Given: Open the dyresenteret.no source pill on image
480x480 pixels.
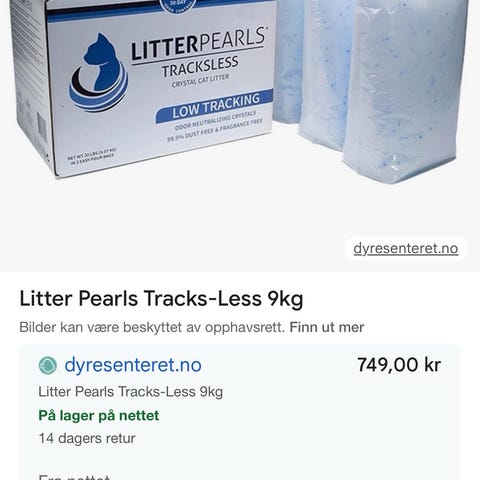Looking at the screenshot, I should coord(406,249).
